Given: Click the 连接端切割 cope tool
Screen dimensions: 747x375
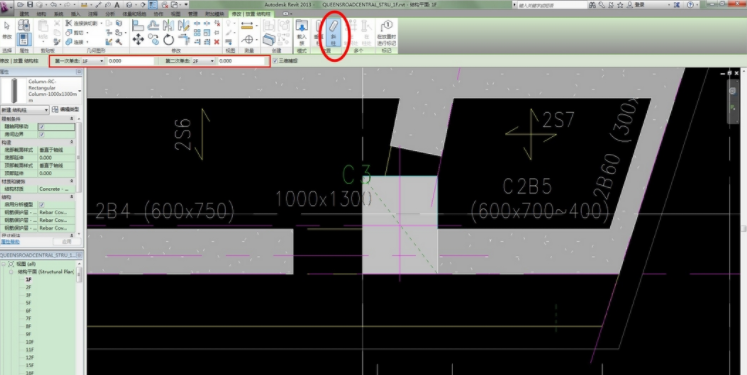Looking at the screenshot, I should (x=84, y=23).
